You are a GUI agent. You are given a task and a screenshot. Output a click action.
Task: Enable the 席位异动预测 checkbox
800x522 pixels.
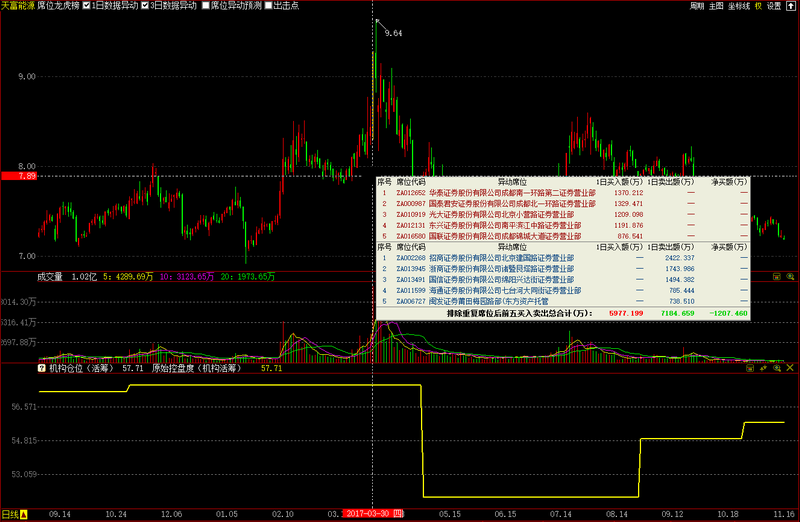pos(205,6)
